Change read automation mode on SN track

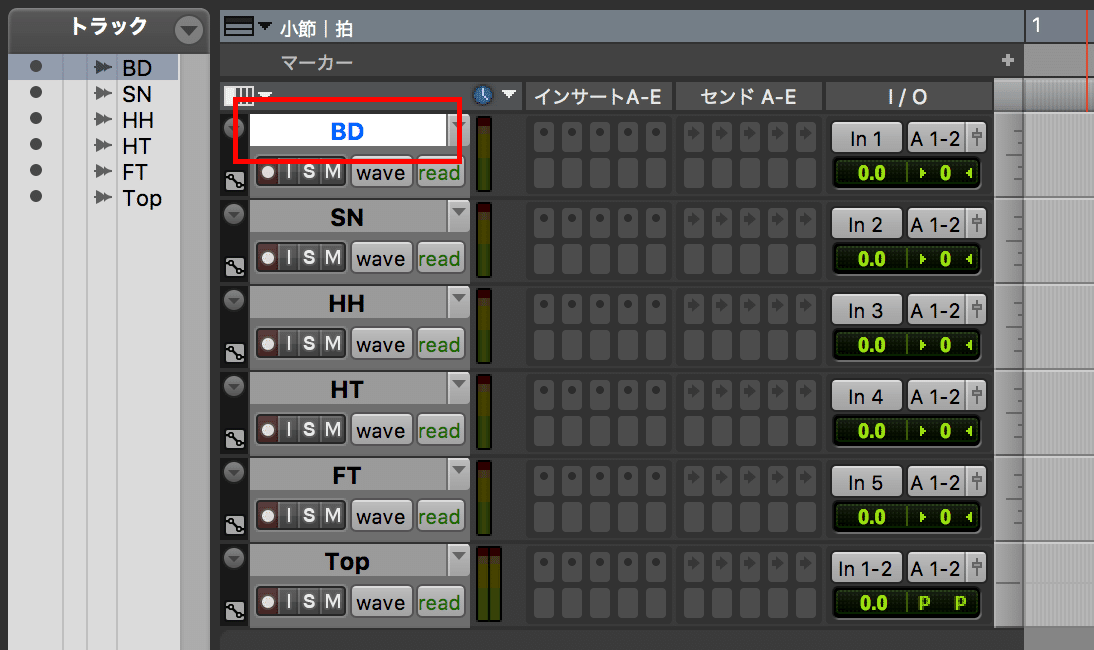440,259
